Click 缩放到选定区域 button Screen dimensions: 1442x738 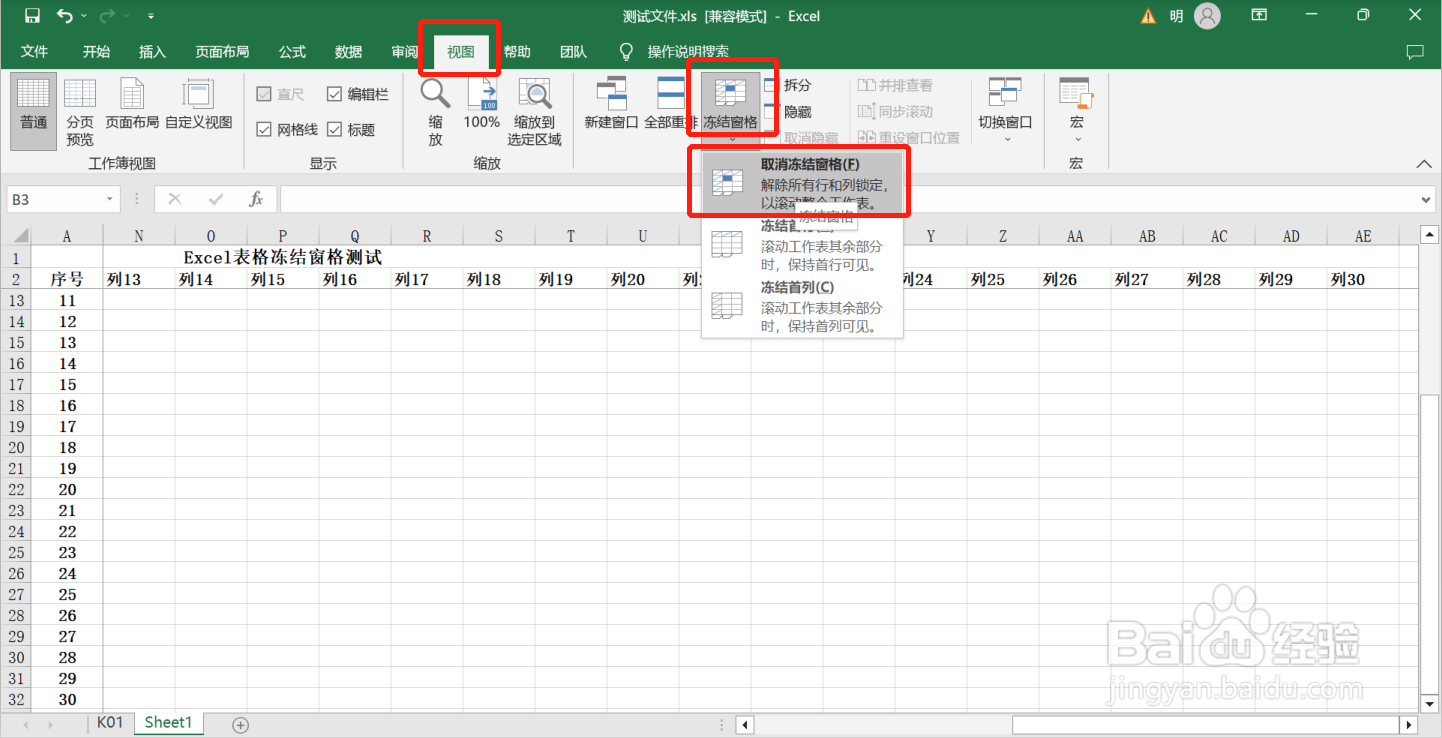pyautogui.click(x=535, y=111)
